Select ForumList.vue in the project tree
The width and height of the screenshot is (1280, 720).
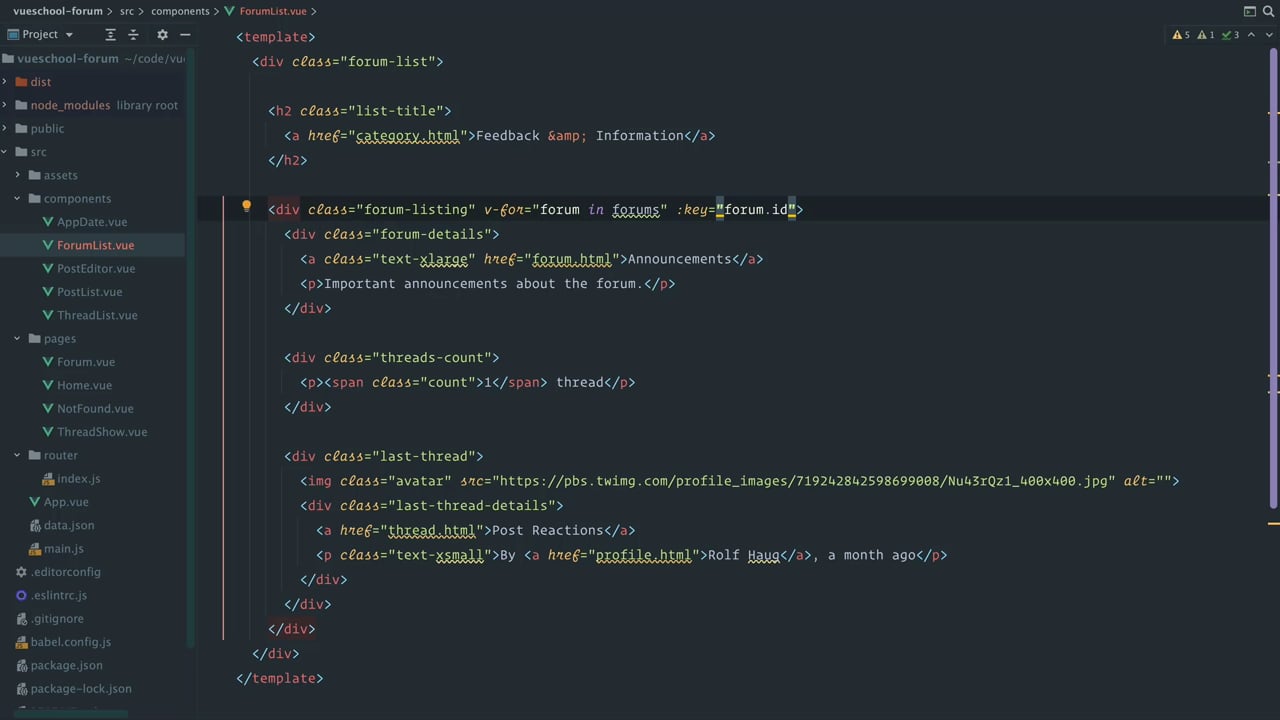coord(95,245)
